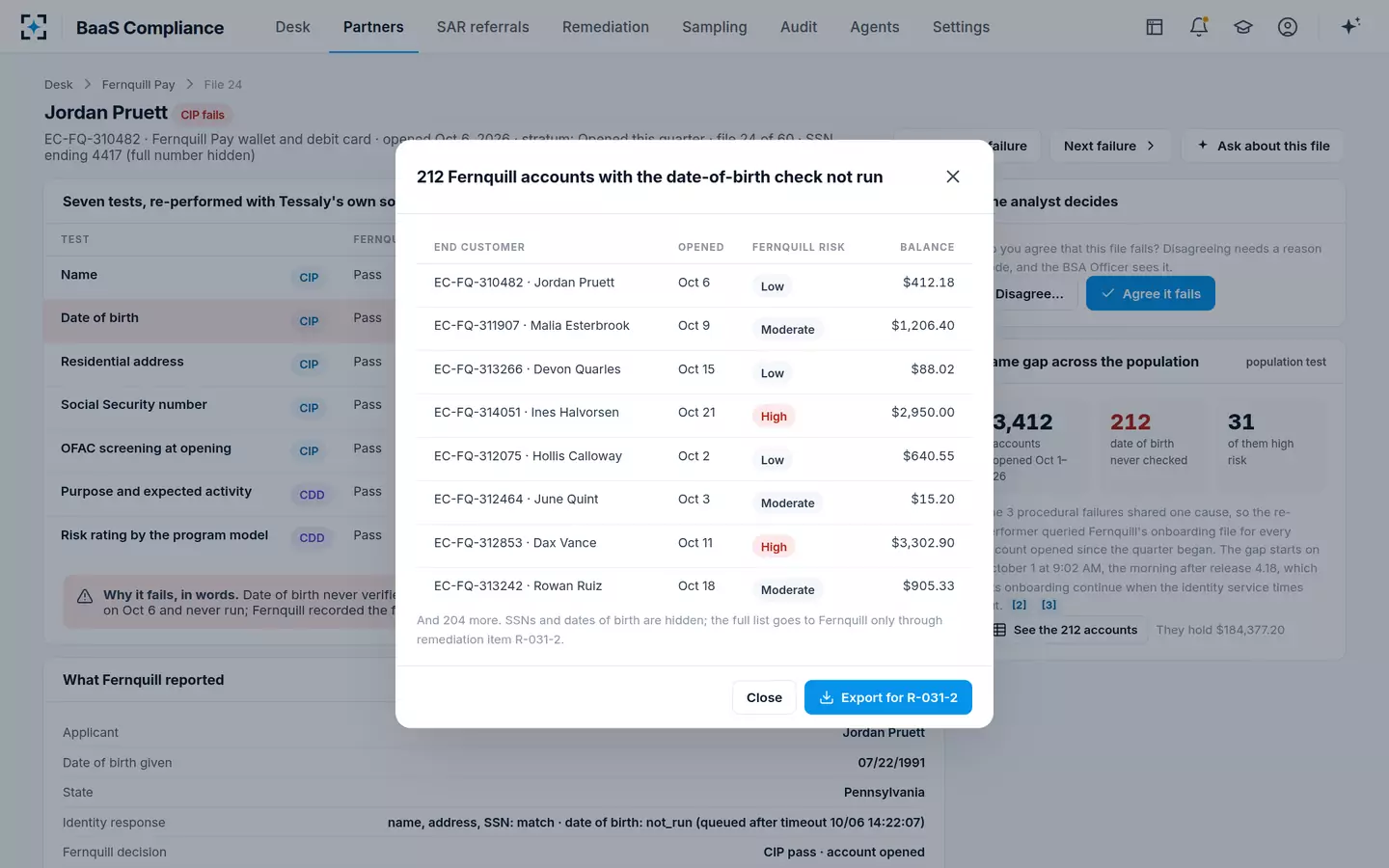The width and height of the screenshot is (1389, 868).
Task: Click the End Customer column header
Action: click(x=479, y=247)
